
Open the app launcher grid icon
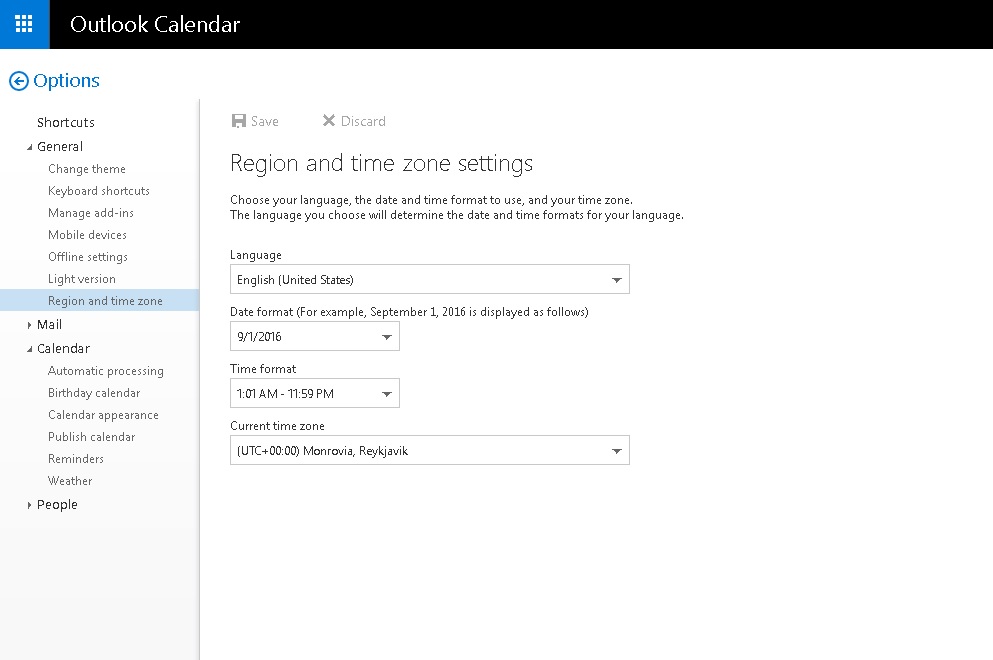24,24
